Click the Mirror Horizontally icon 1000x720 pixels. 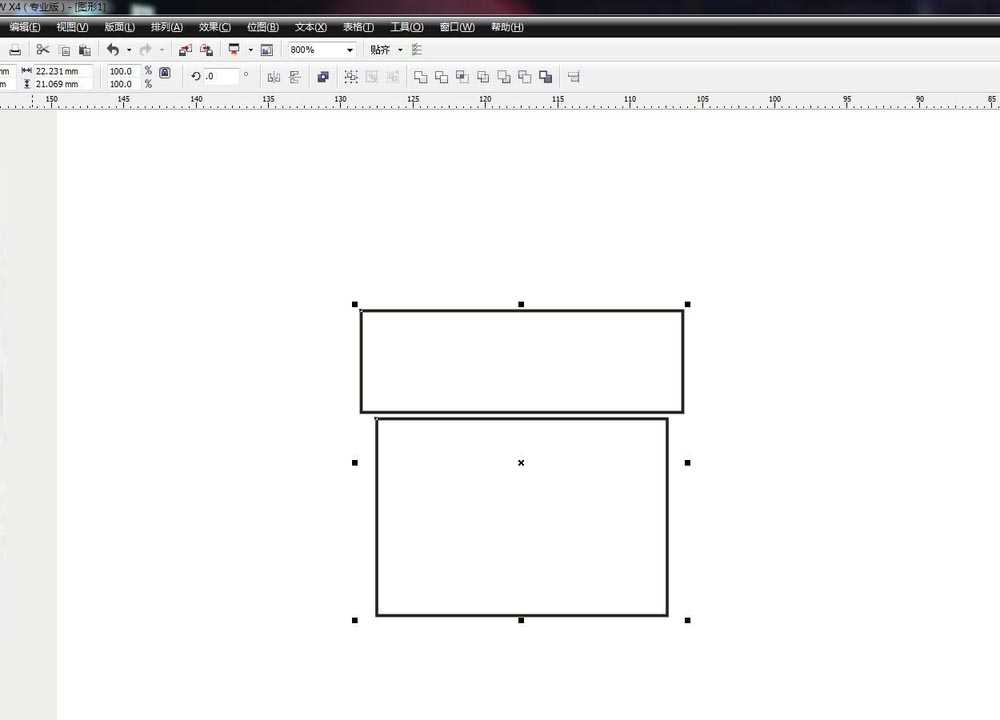pyautogui.click(x=274, y=76)
